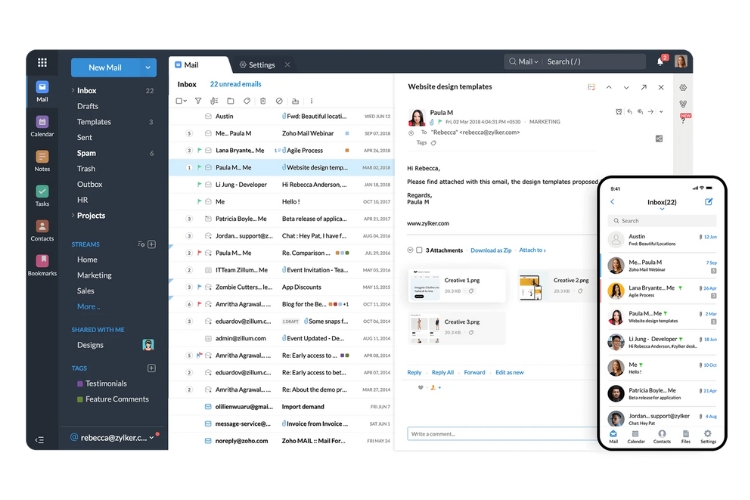Click the Write a comment field

[502, 433]
